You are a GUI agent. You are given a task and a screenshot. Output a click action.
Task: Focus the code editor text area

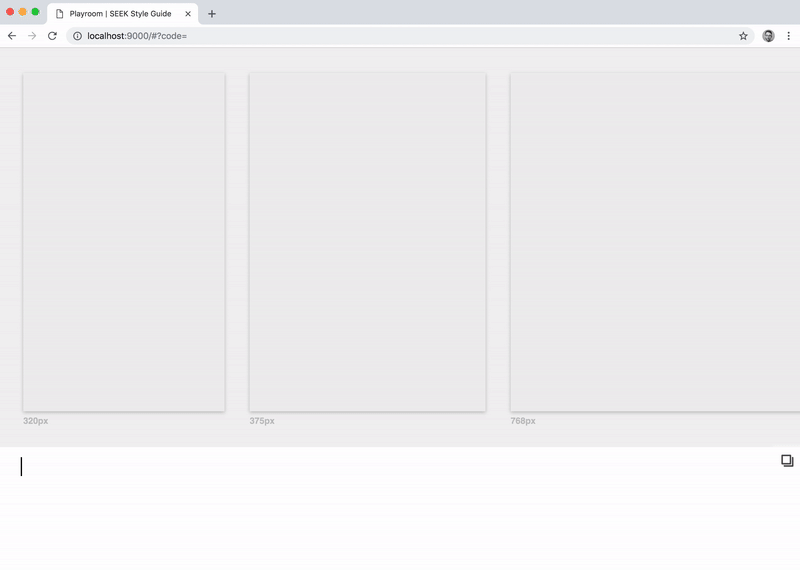point(400,508)
